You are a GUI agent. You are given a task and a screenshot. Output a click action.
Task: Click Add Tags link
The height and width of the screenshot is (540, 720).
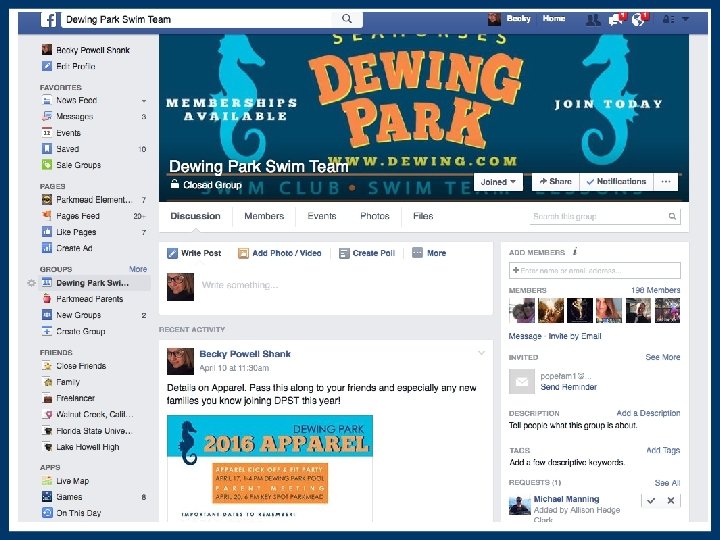[x=663, y=450]
